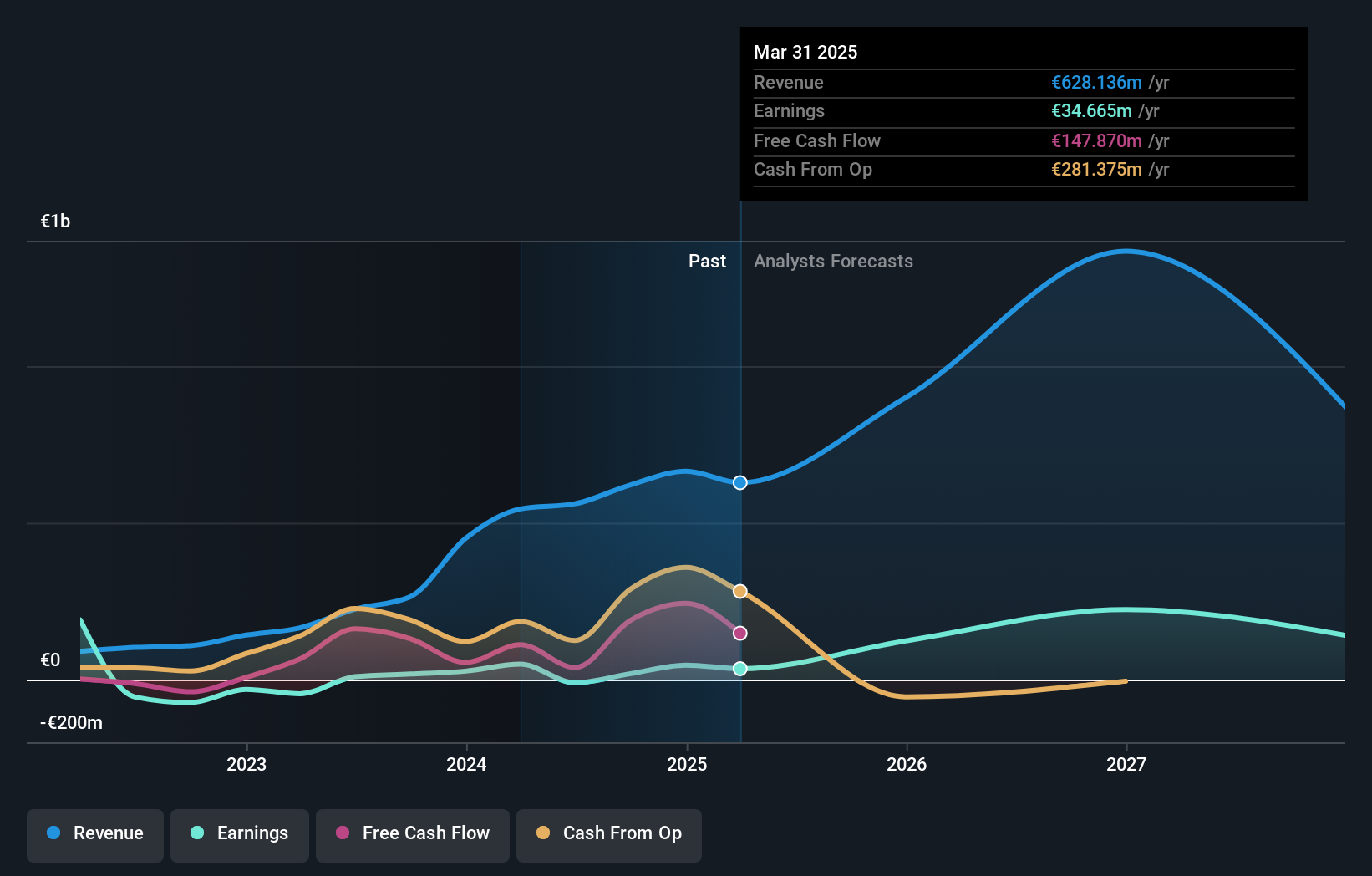1372x876 pixels.
Task: Click the teal Earnings legend dot
Action: point(197,833)
